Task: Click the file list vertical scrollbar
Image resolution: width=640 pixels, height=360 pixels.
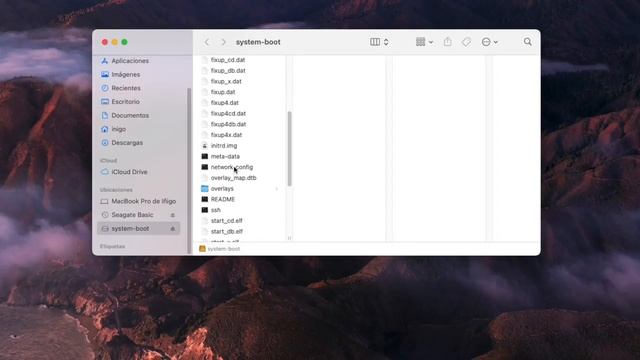Action: 289,149
